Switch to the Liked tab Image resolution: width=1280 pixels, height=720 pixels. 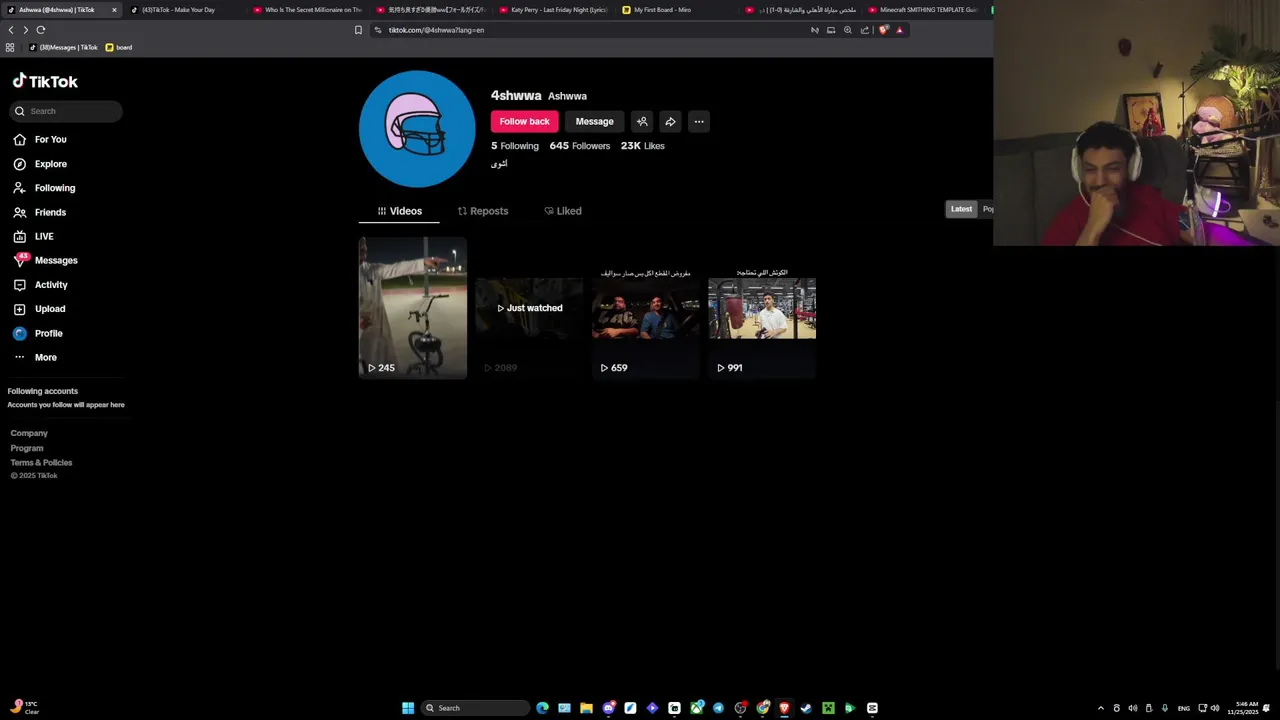pos(563,211)
